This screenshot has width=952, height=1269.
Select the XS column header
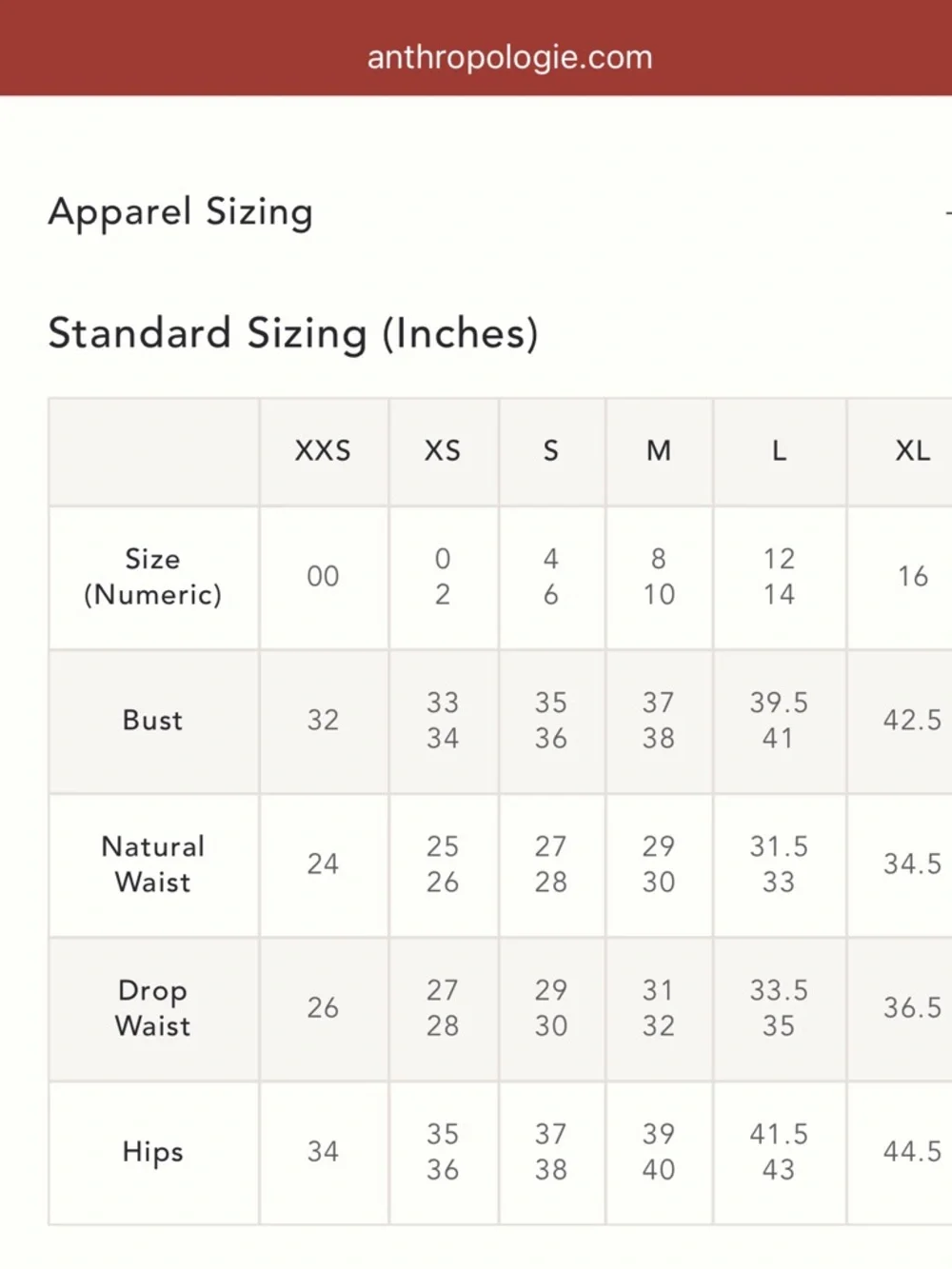pyautogui.click(x=443, y=450)
